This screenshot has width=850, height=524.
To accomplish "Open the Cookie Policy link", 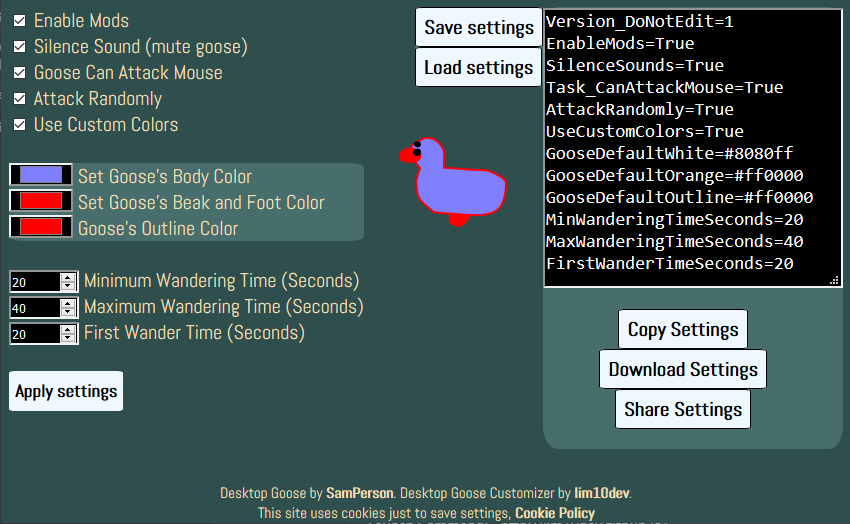I will pos(555,513).
